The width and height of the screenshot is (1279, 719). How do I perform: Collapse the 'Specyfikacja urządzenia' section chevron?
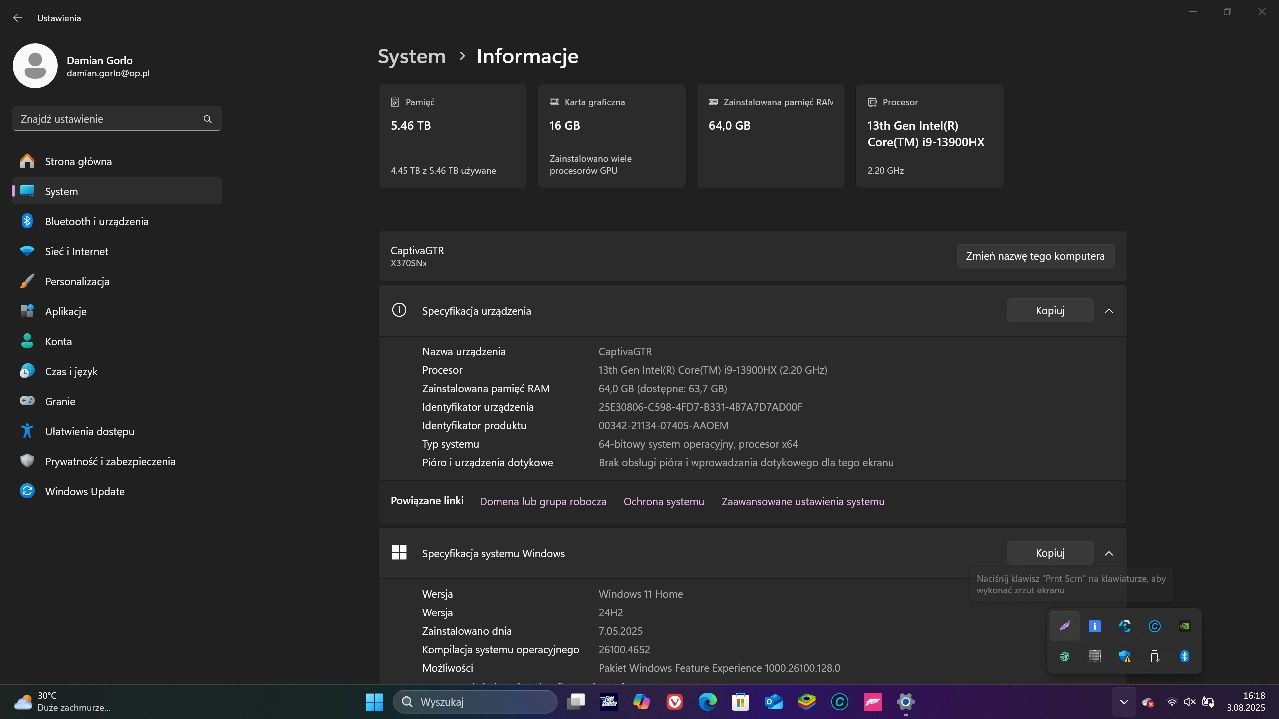pyautogui.click(x=1109, y=310)
